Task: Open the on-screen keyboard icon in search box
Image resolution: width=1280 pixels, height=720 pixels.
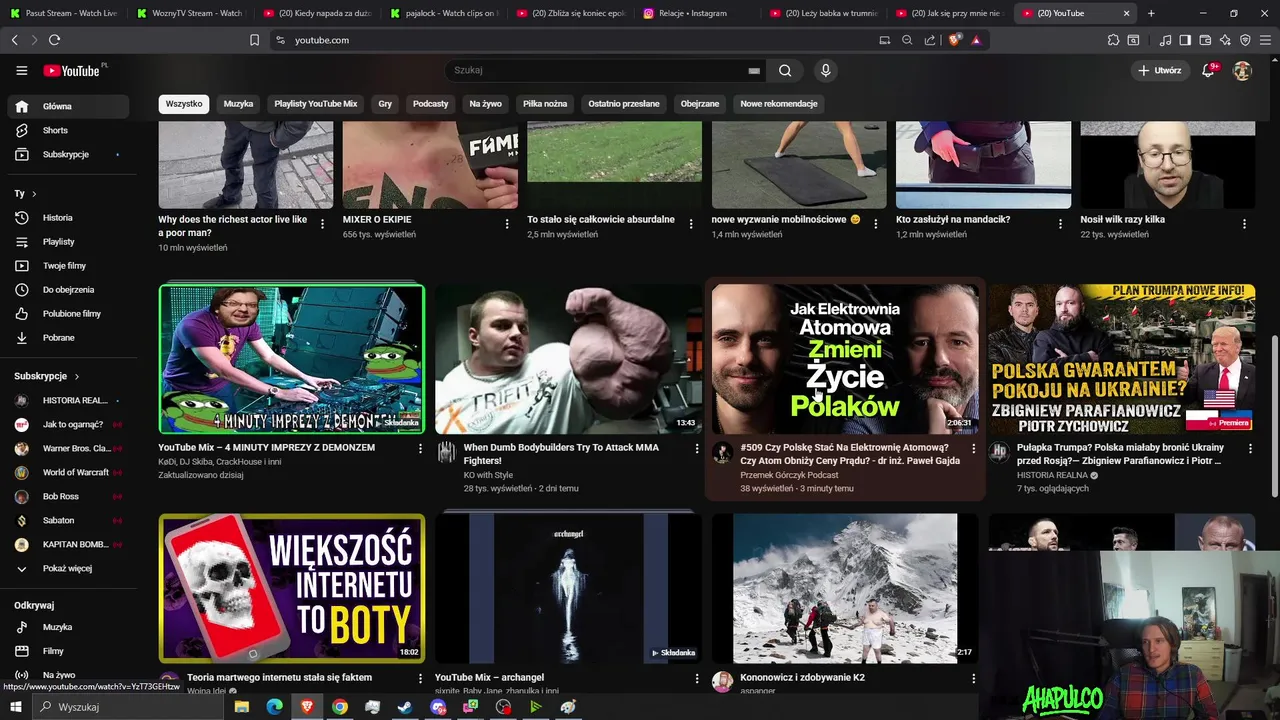Action: [754, 71]
